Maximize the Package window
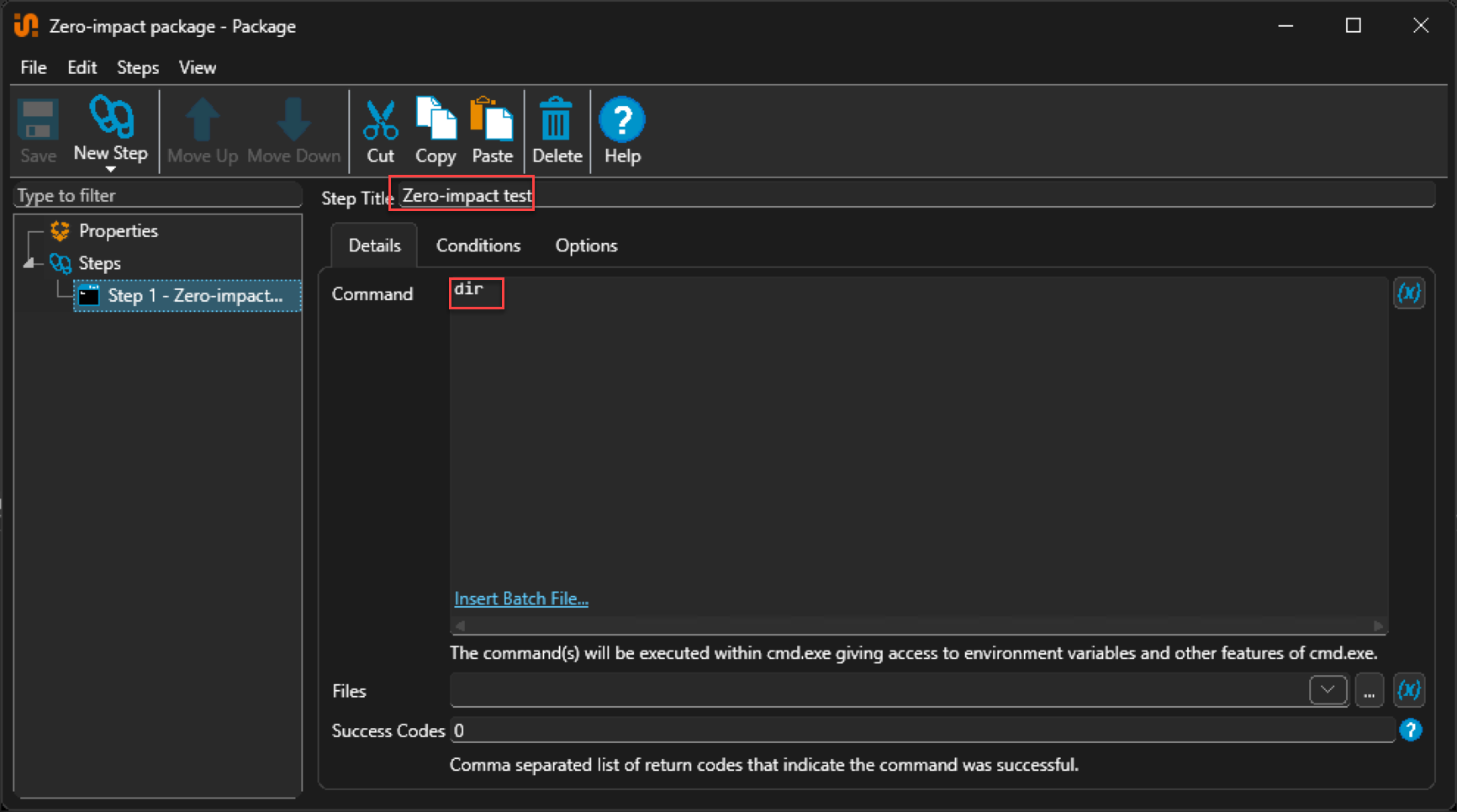1457x812 pixels. [x=1353, y=26]
